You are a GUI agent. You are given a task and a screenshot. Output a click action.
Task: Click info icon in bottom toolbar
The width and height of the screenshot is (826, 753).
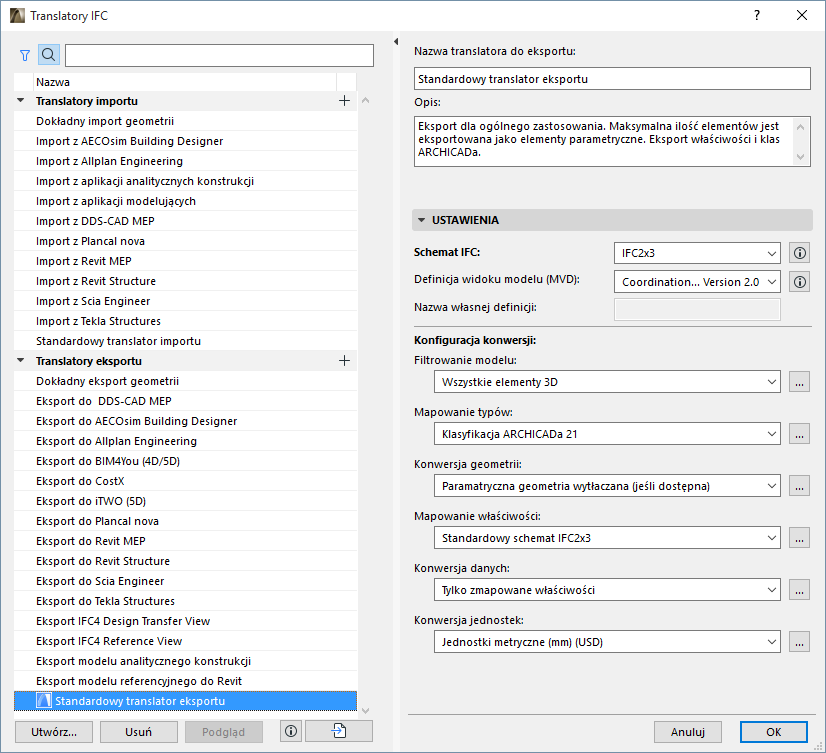(x=290, y=731)
